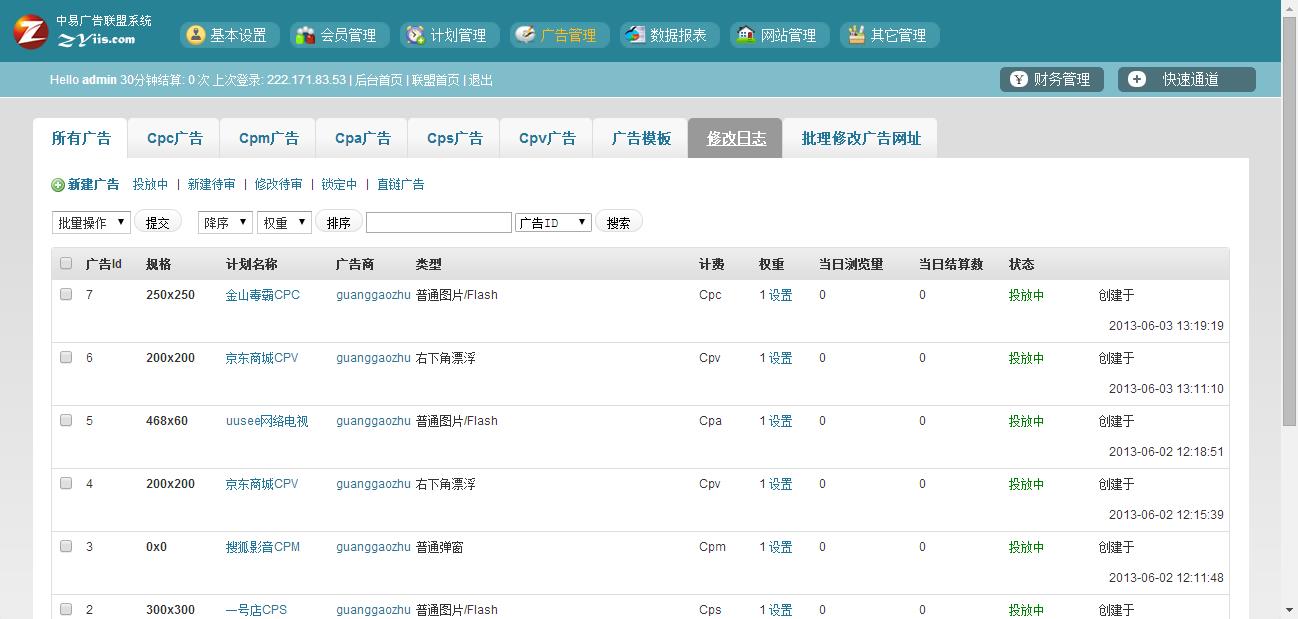The width and height of the screenshot is (1298, 619).
Task: Click 投放中 status for ad 6
Action: pyautogui.click(x=1026, y=358)
